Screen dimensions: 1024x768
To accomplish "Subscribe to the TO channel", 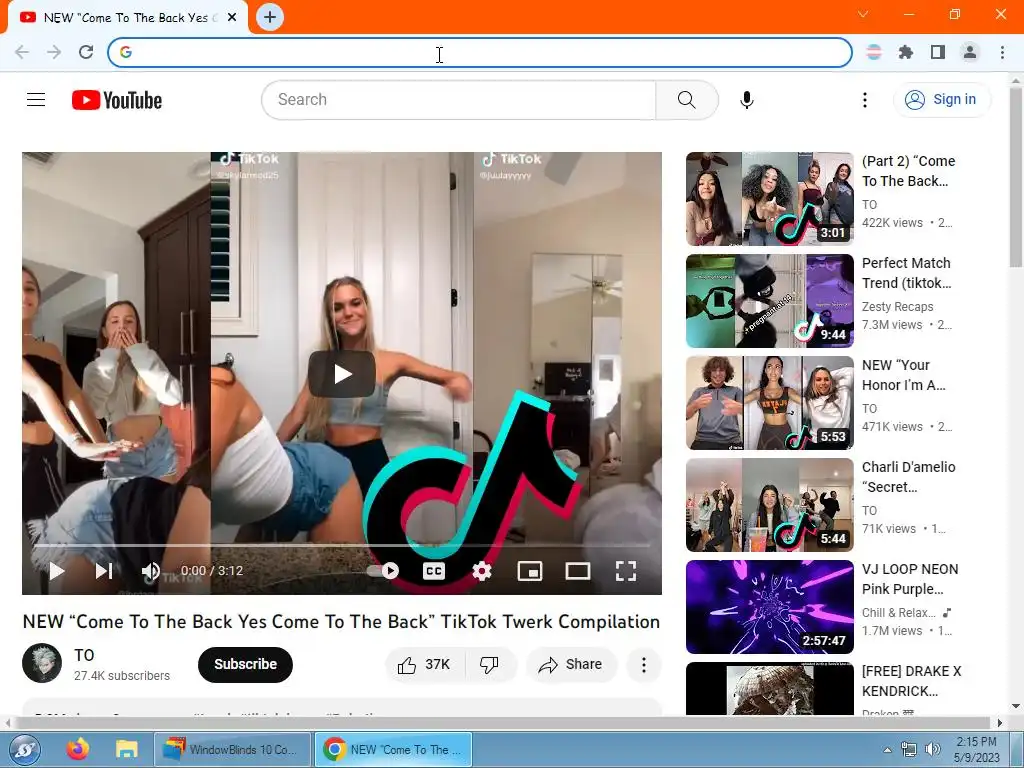I will click(246, 664).
